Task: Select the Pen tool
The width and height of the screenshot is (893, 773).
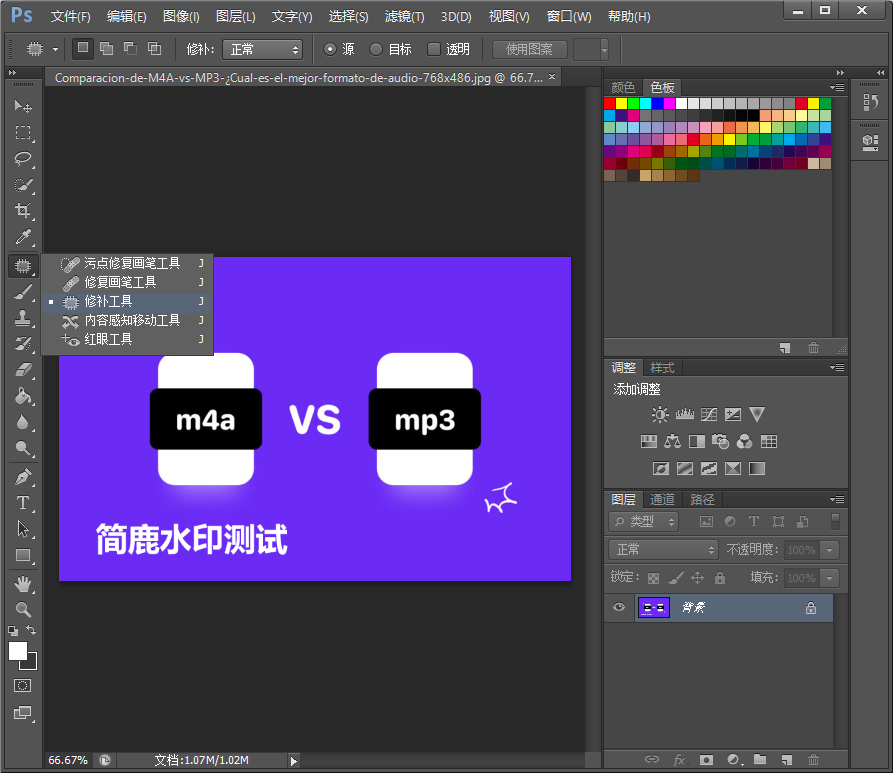Action: [23, 477]
